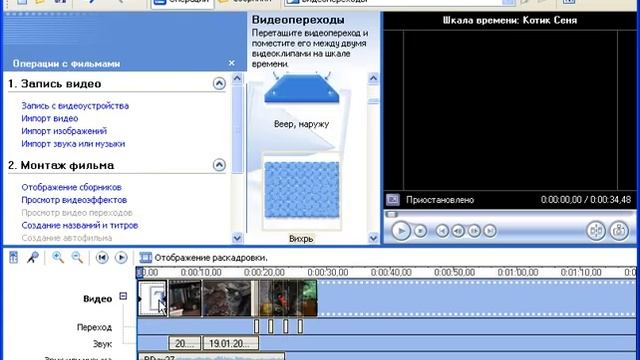Click the transitions list scrollbar thumb

pos(373,100)
